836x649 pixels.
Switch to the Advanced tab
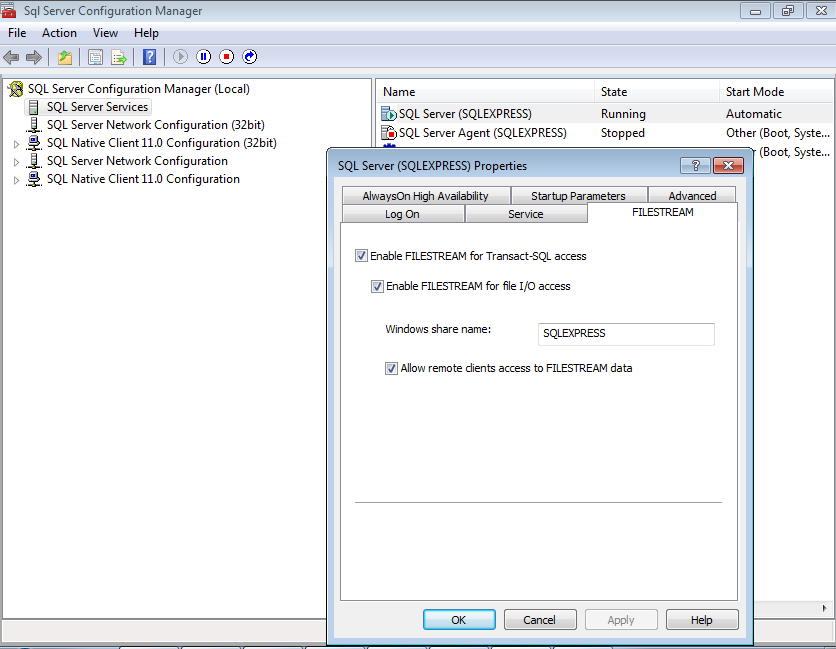coord(692,196)
